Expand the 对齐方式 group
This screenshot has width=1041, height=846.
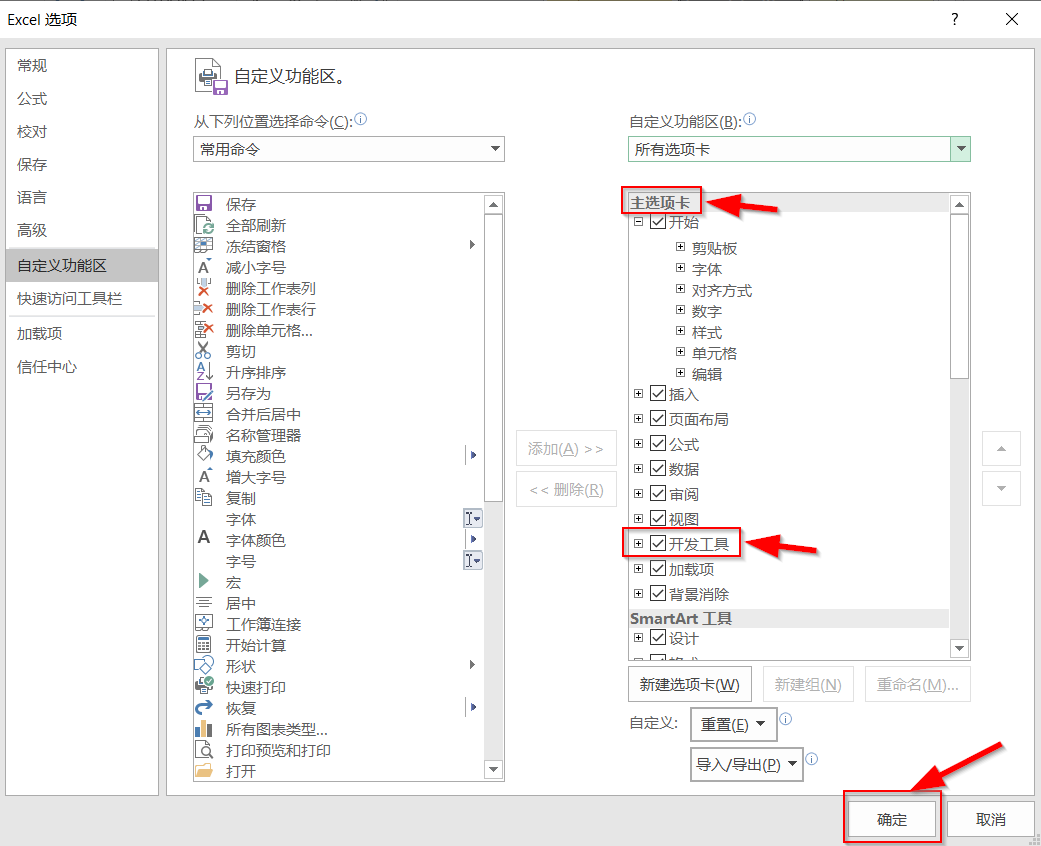point(681,289)
